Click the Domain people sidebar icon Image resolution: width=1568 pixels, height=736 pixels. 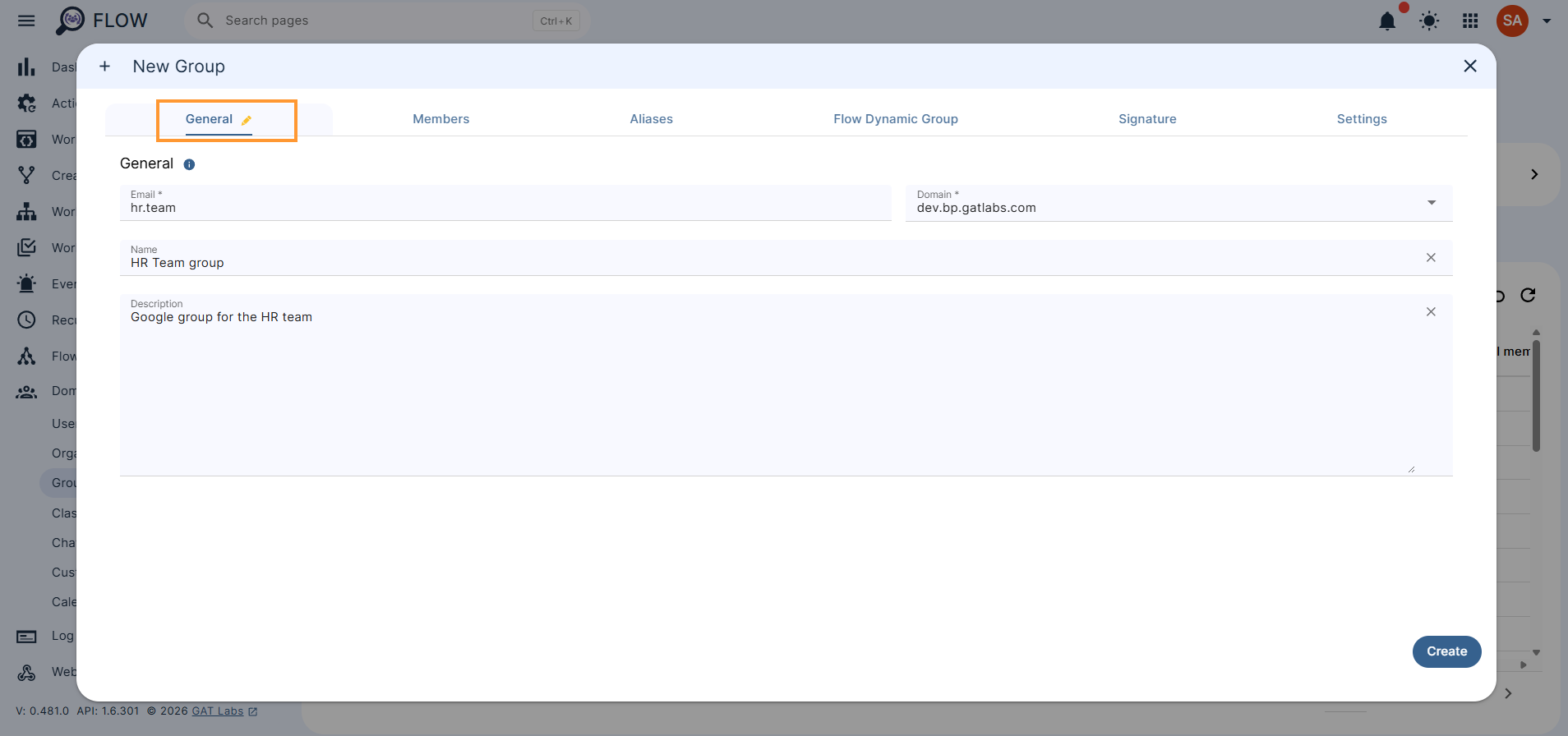click(26, 392)
